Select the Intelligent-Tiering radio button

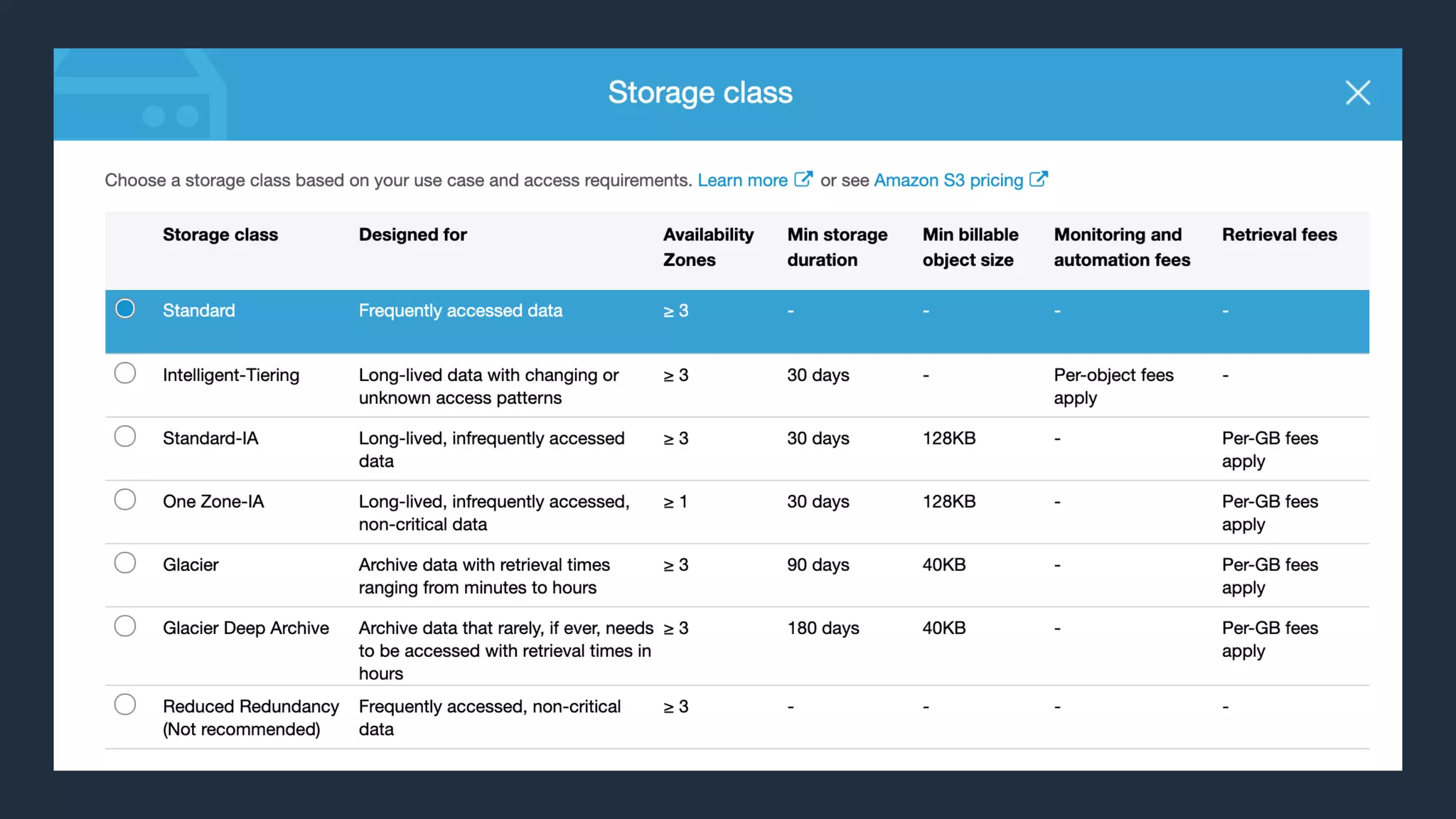125,373
